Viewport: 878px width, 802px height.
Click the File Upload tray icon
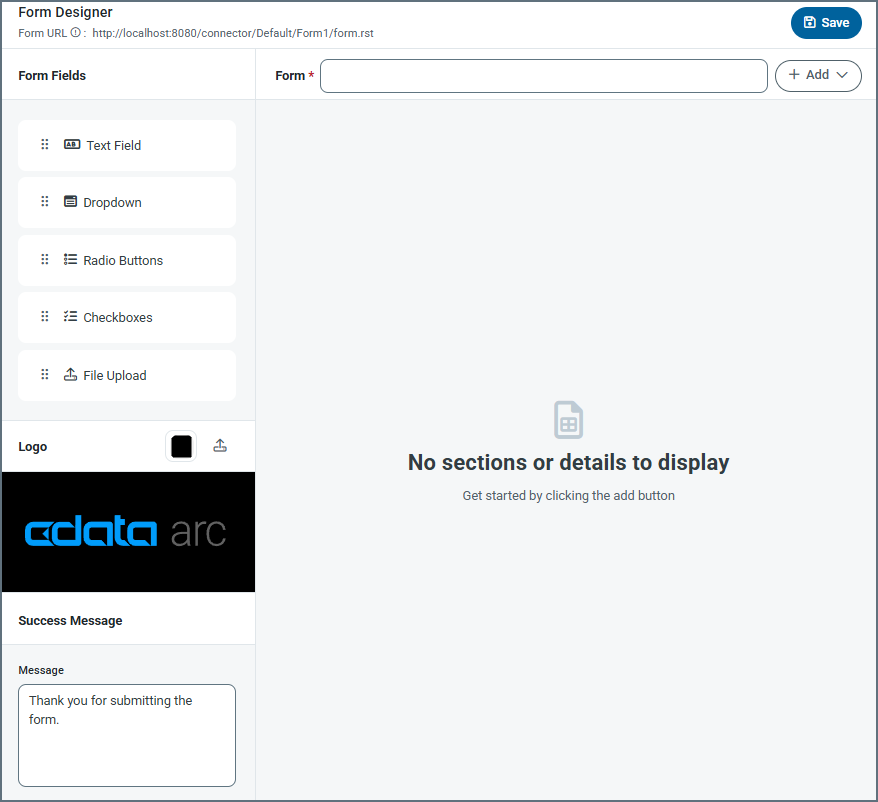[x=70, y=375]
